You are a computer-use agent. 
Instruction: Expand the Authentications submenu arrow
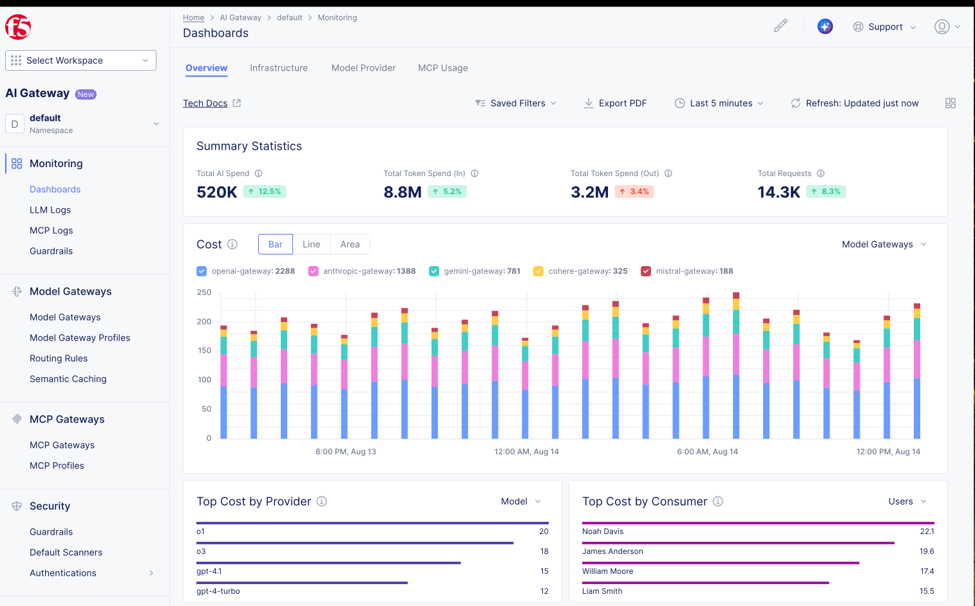[x=151, y=573]
